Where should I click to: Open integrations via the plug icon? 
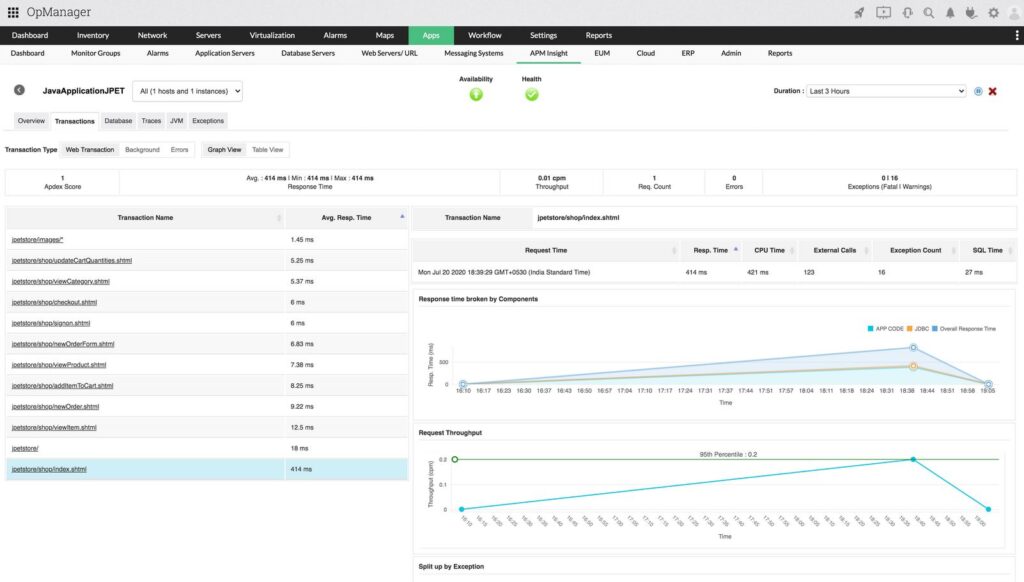(x=968, y=12)
